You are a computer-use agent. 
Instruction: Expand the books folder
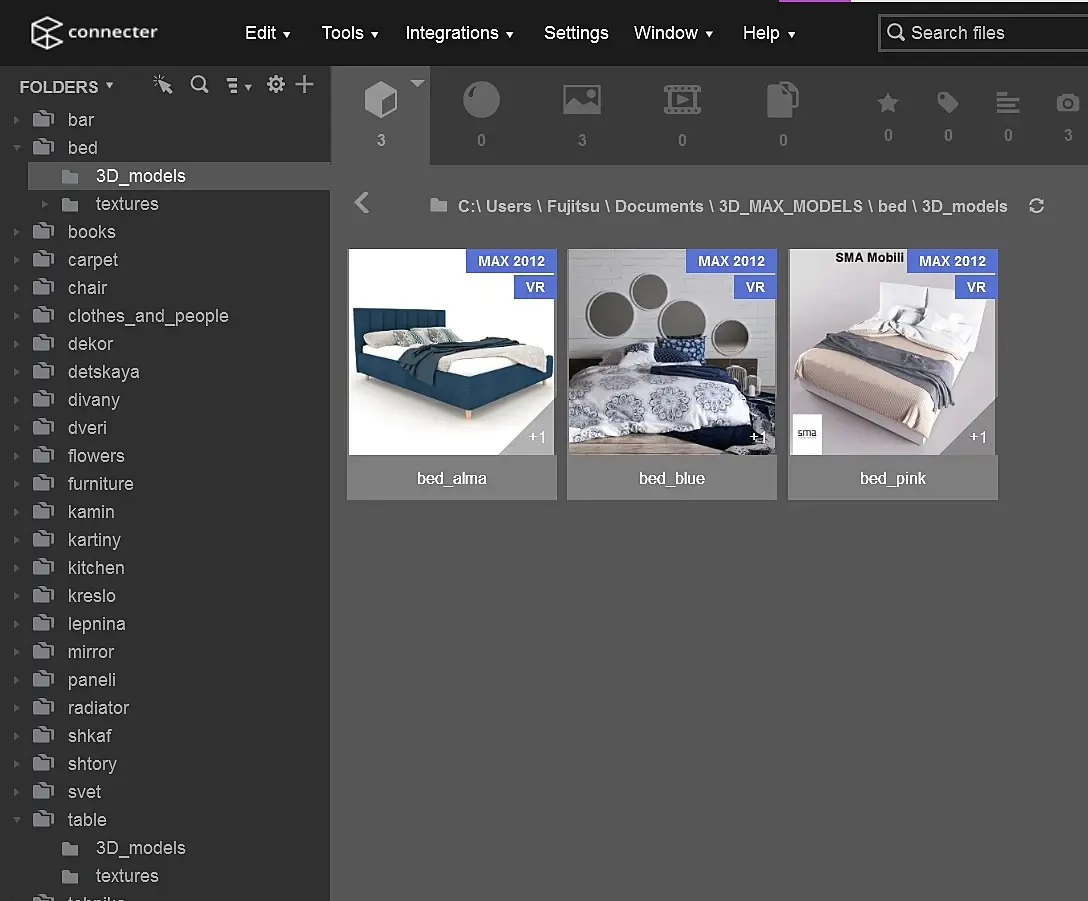click(x=17, y=232)
